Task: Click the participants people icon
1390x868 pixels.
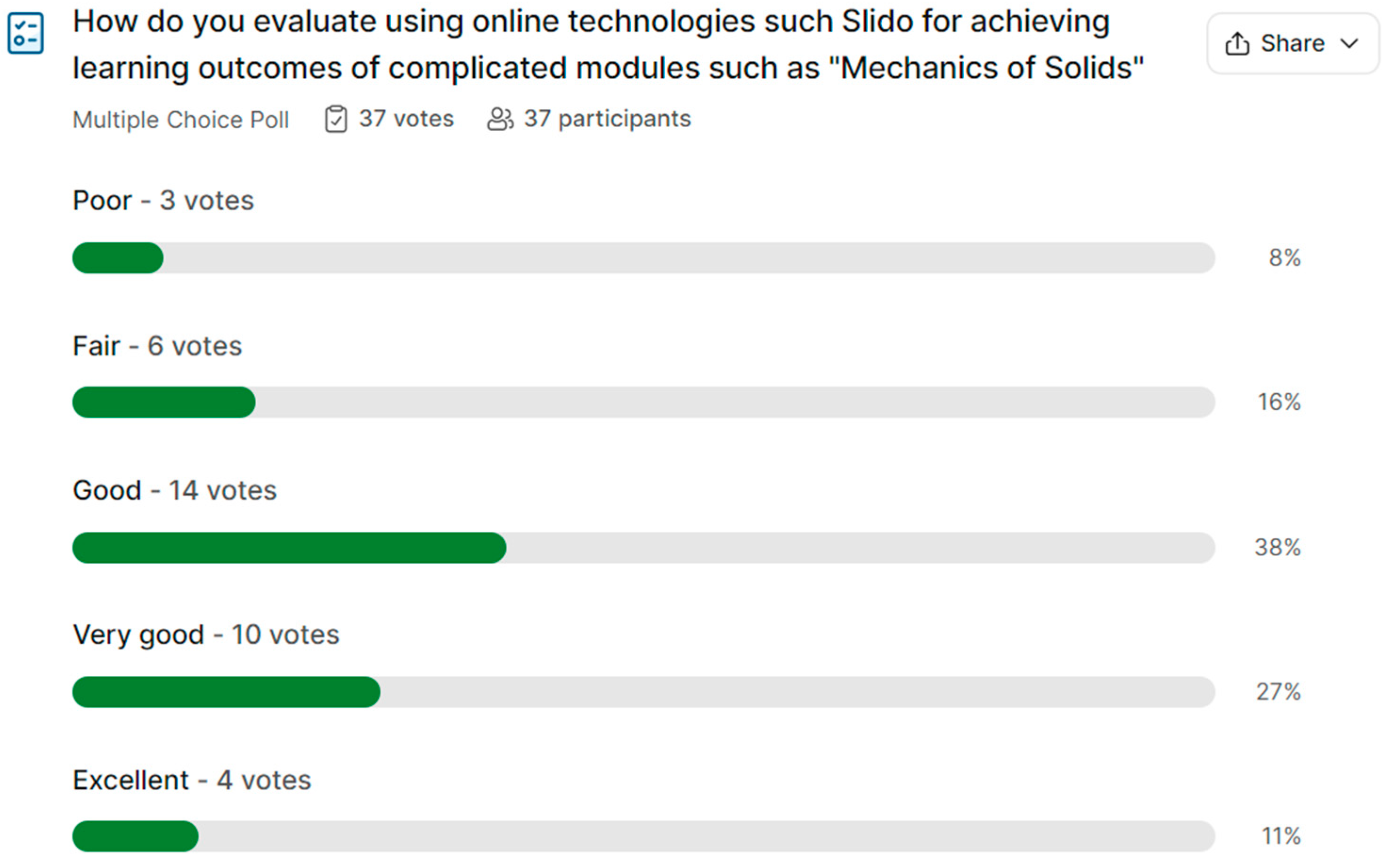Action: point(500,120)
